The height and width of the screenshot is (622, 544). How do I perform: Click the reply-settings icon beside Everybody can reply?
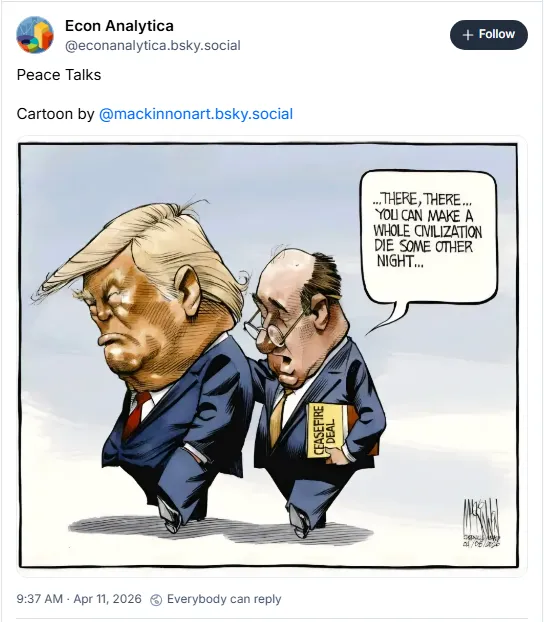[156, 600]
